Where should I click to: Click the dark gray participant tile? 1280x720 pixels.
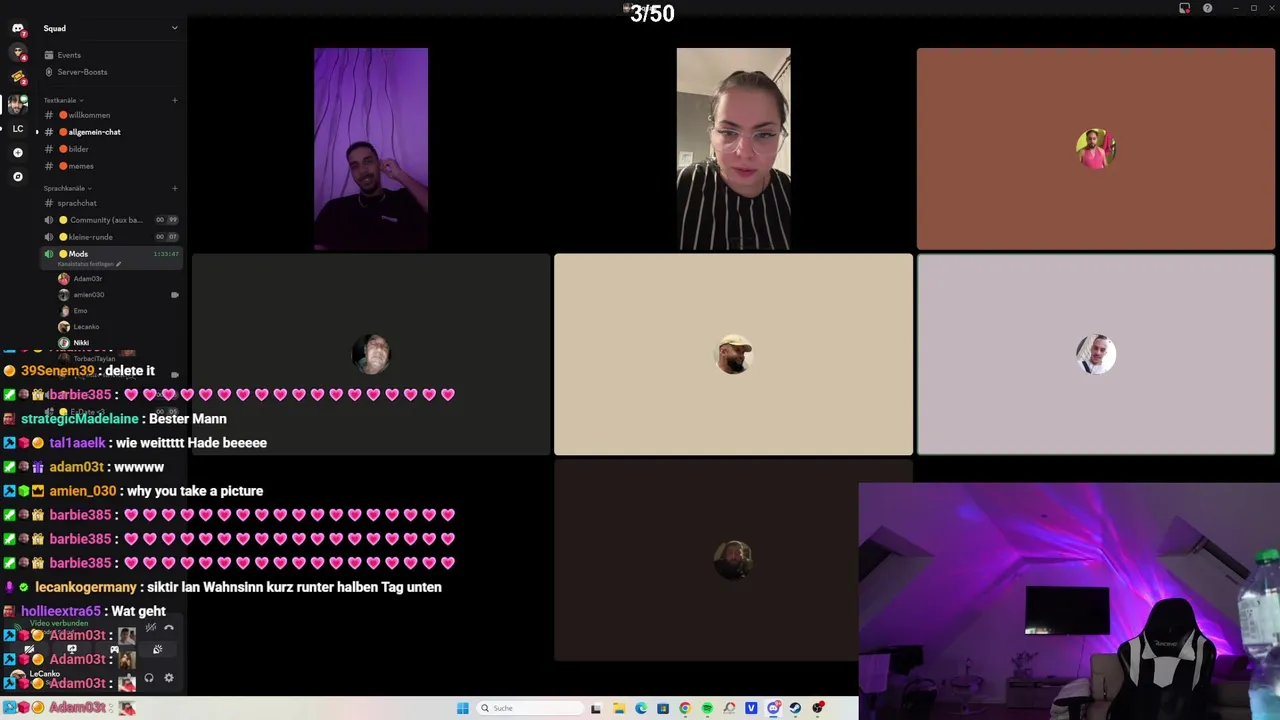coord(371,354)
